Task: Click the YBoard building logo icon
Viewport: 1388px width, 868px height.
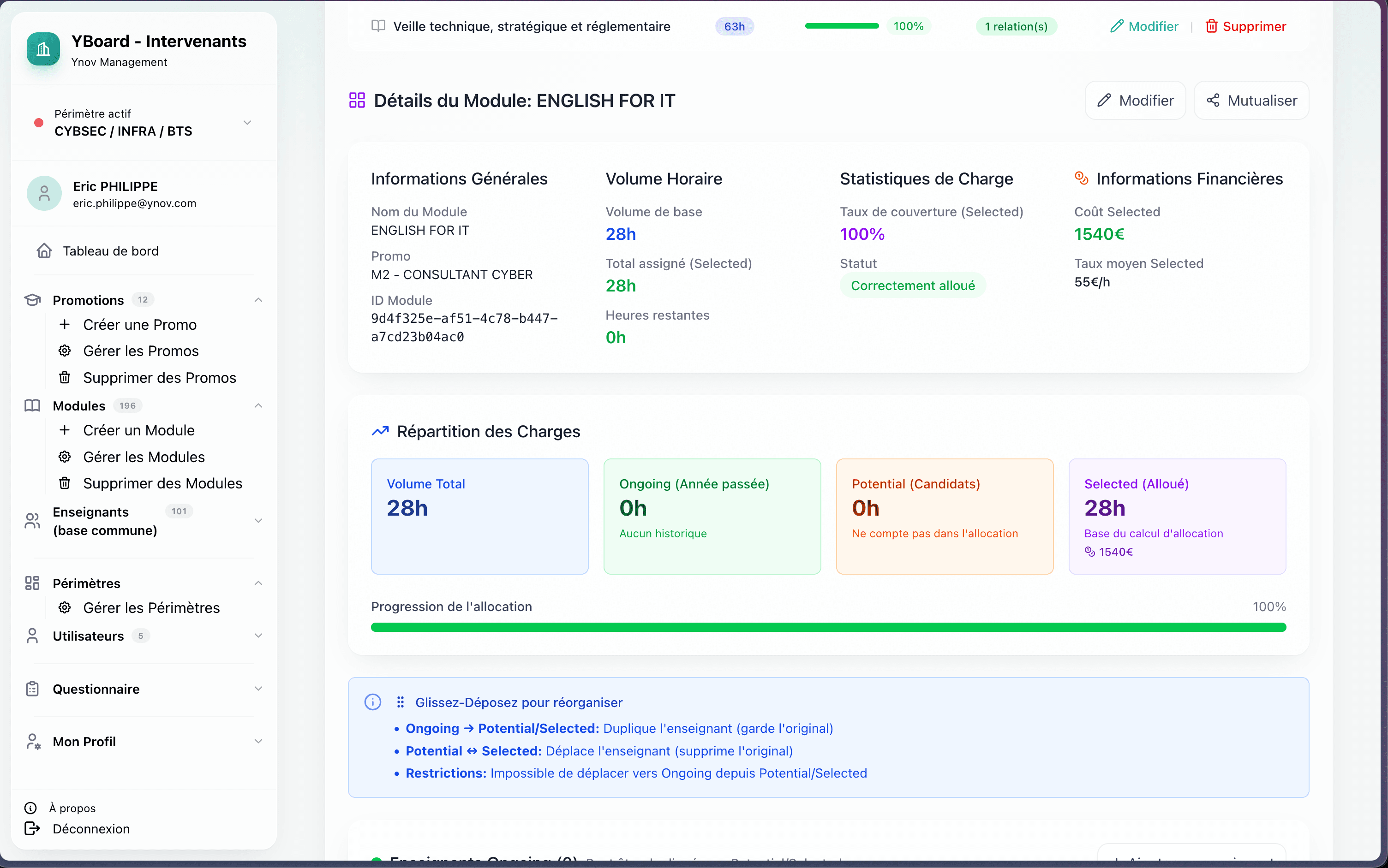Action: 43,49
